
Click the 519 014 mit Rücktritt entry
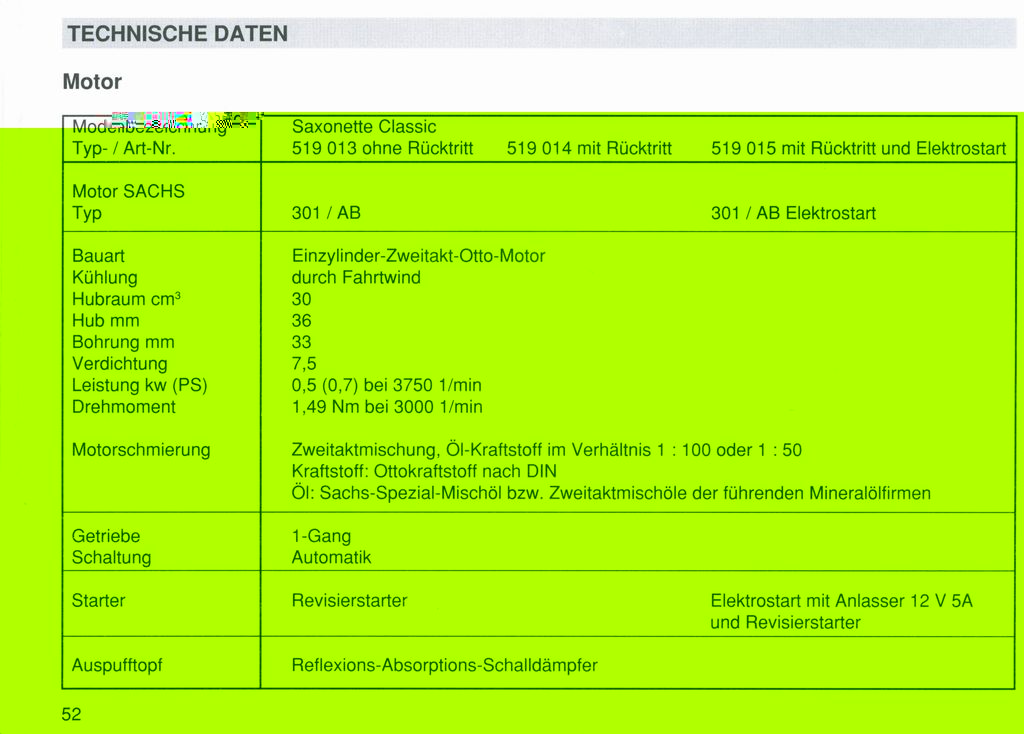click(x=589, y=149)
